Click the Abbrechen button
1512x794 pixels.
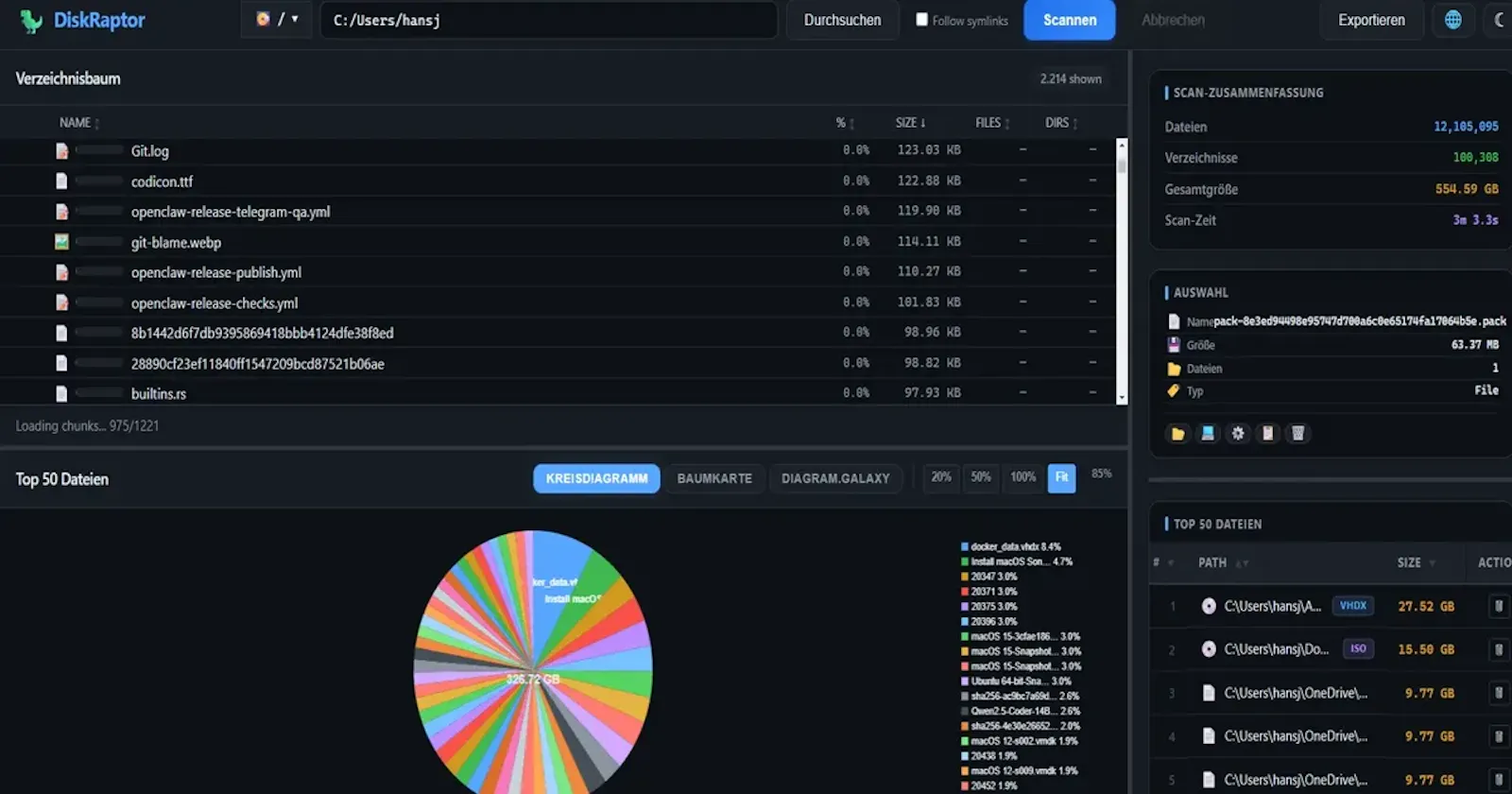point(1173,20)
